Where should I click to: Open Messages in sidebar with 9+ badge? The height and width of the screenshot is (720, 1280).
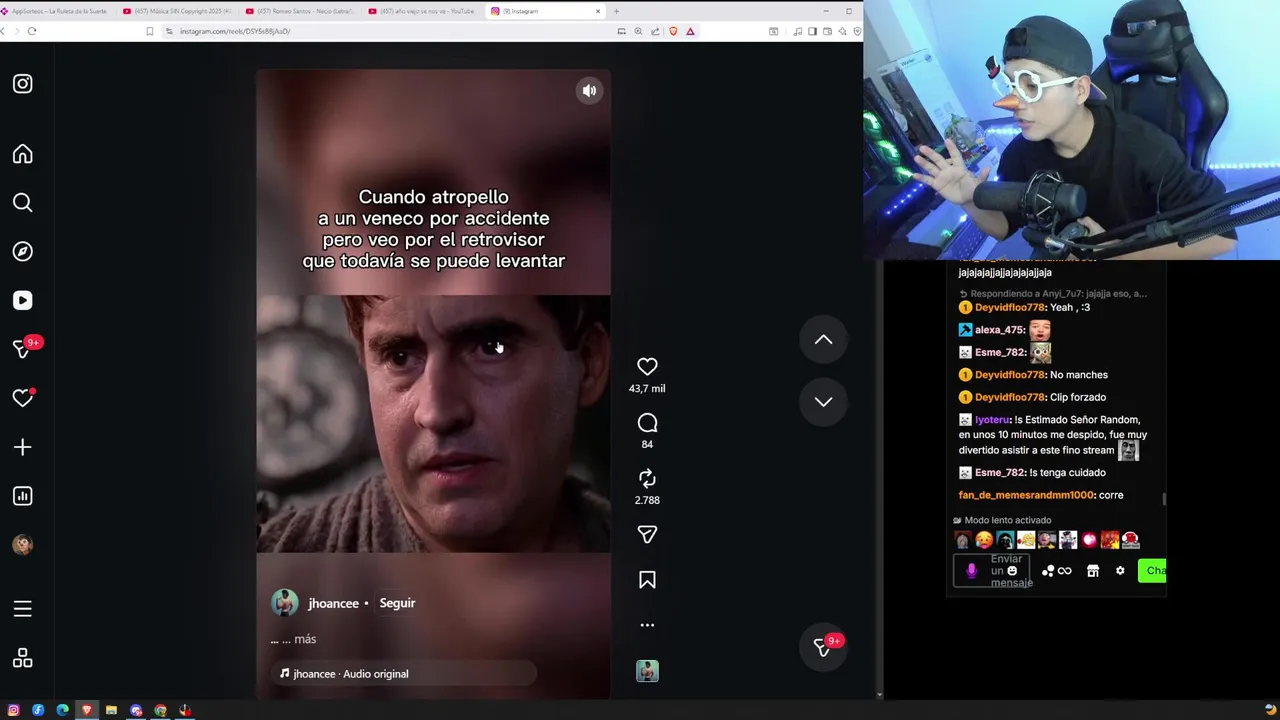tap(24, 348)
